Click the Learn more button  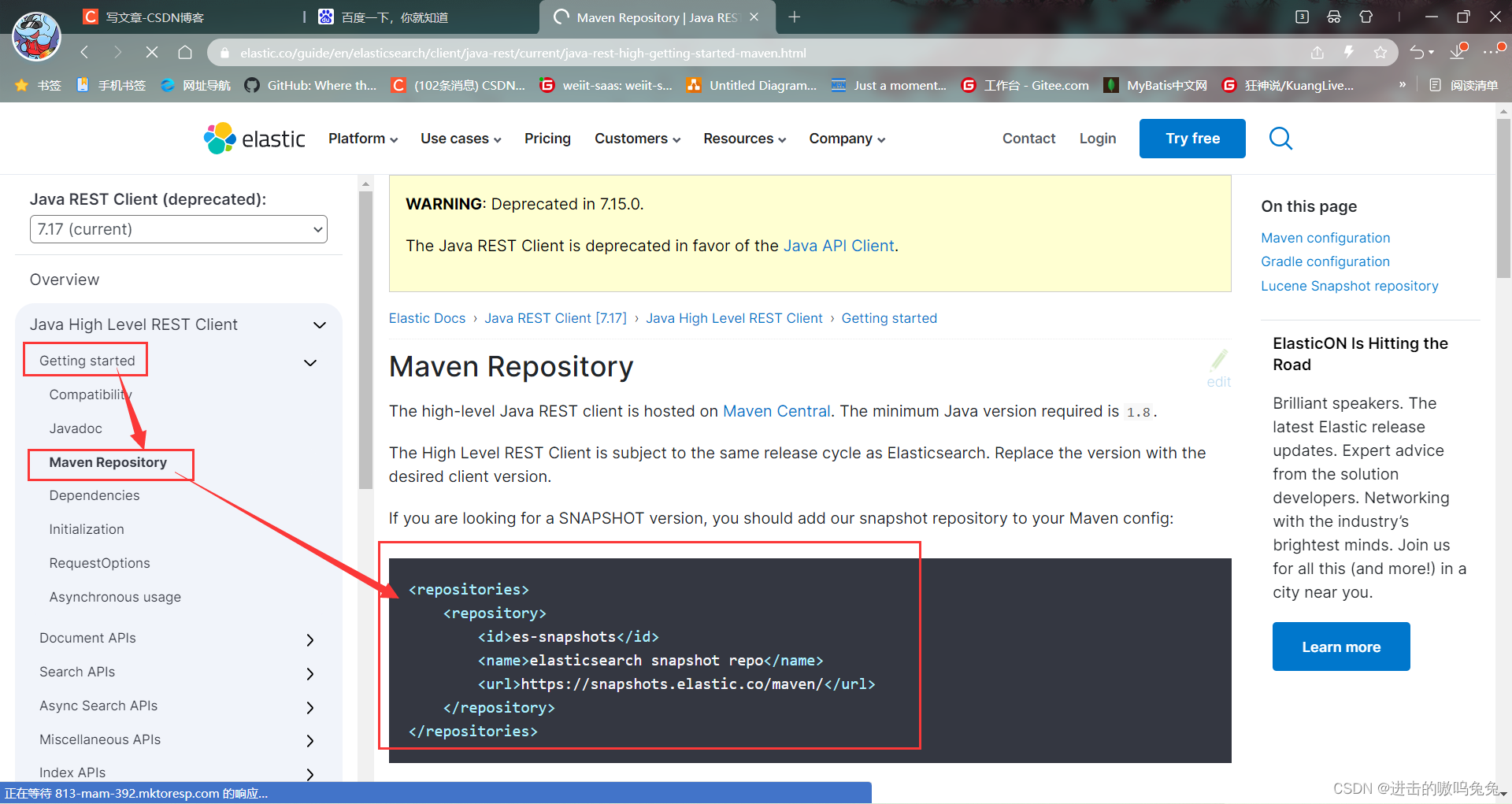click(1341, 647)
